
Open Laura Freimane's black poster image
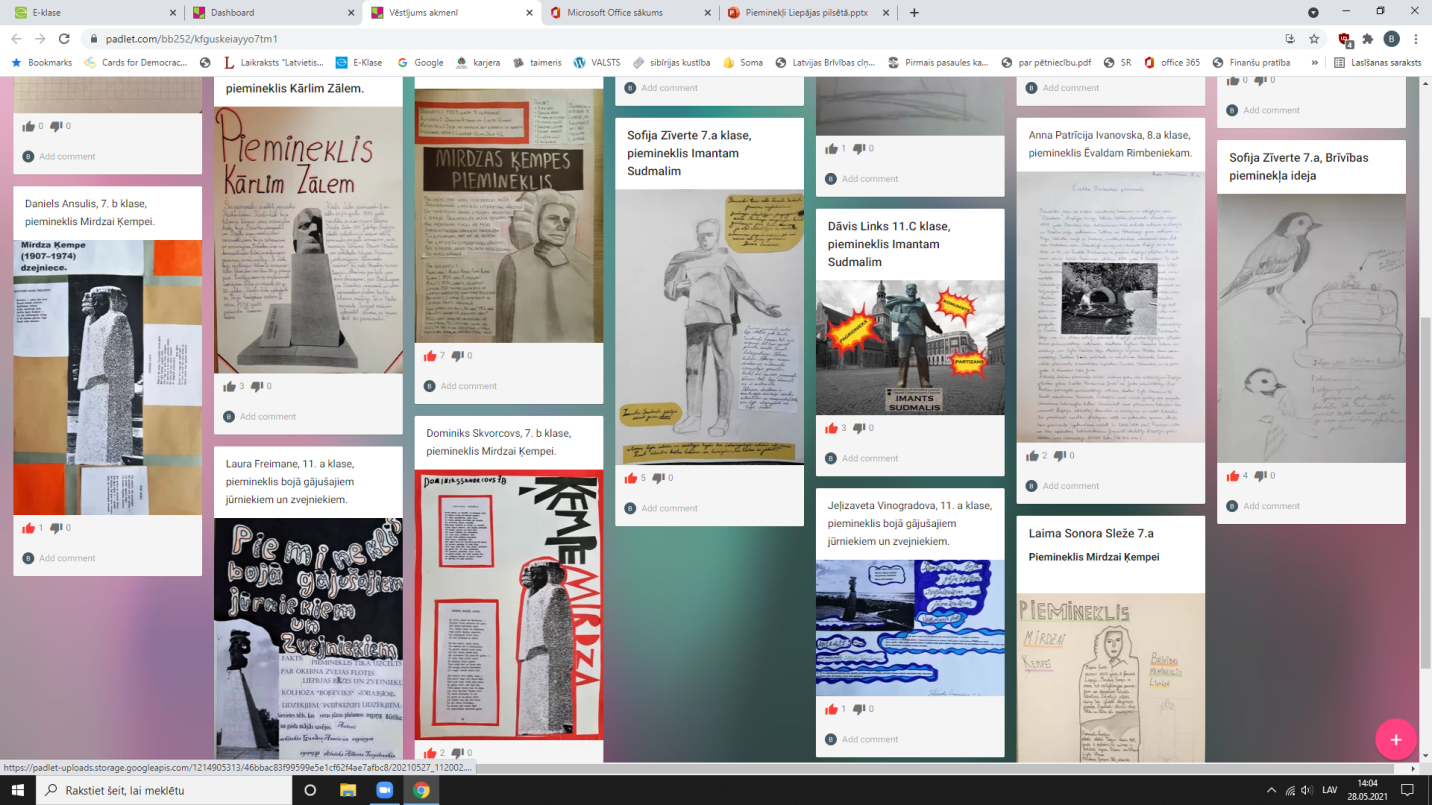308,637
